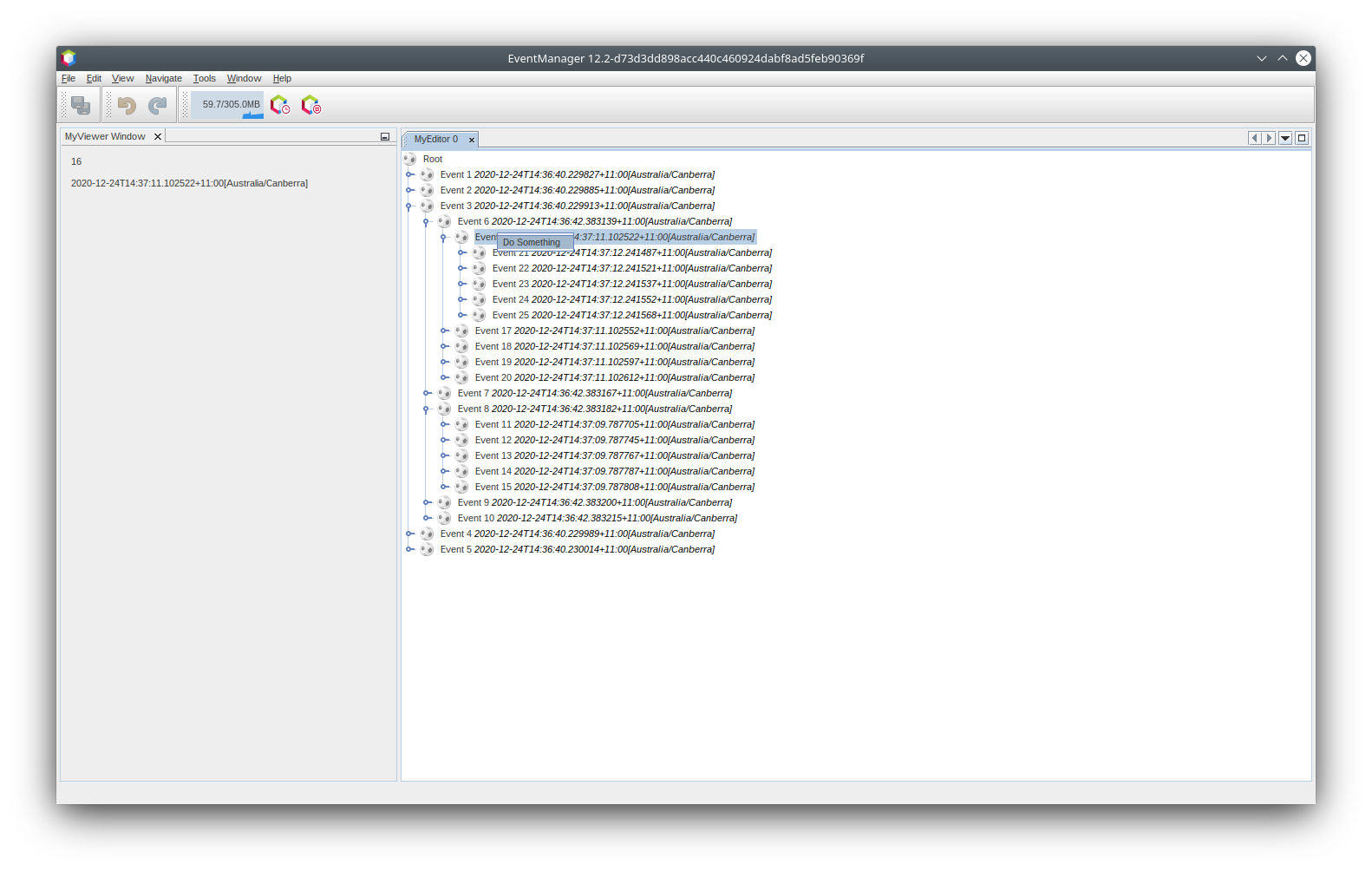Collapse the Event 3 tree node
1372x871 pixels.
tap(409, 206)
